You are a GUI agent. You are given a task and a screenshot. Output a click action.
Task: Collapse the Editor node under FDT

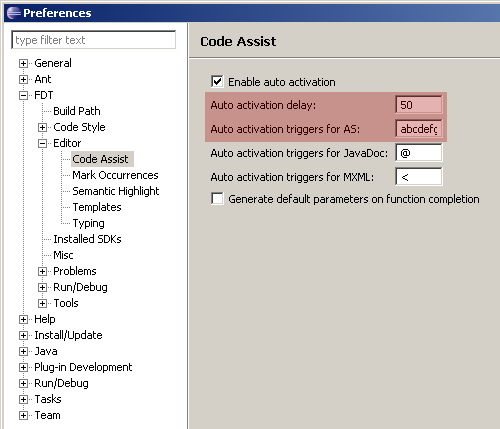(42, 143)
